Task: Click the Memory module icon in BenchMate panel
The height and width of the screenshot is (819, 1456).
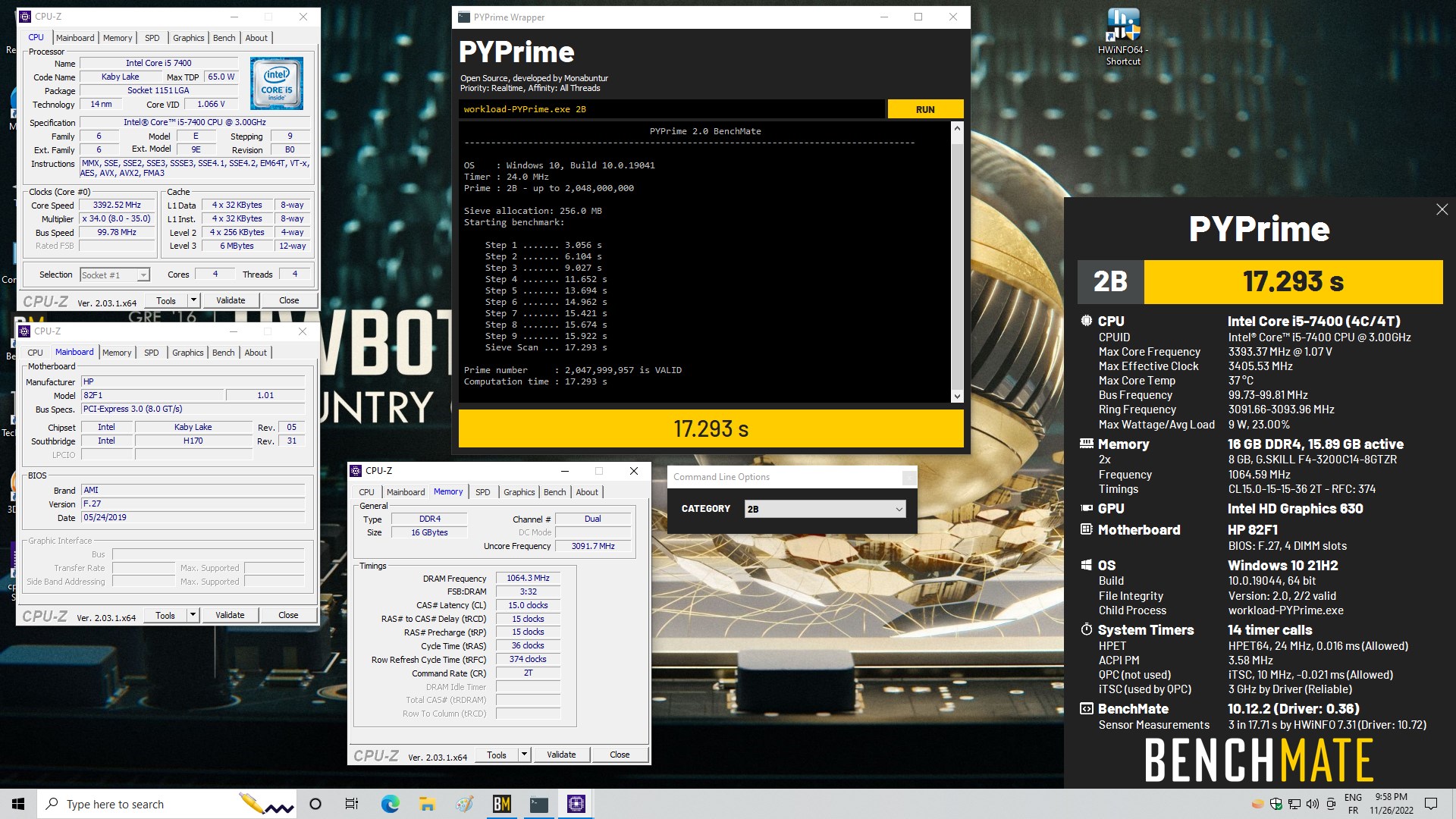Action: (1086, 444)
